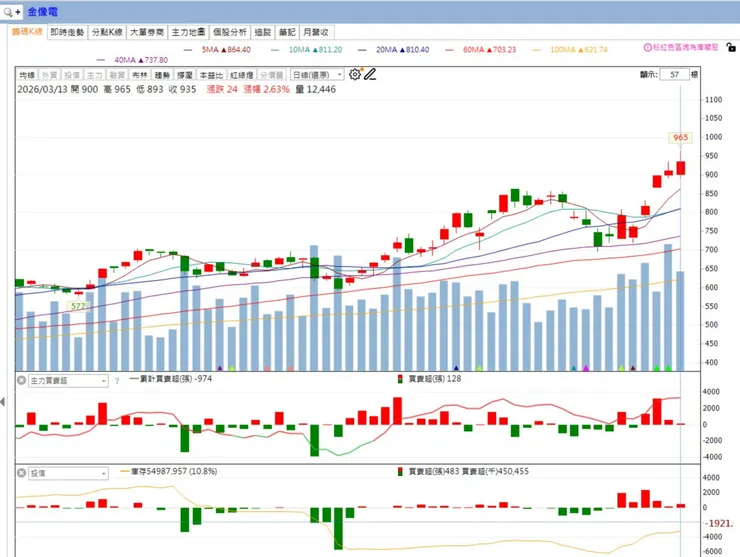Click the 顯示 bar count field showing 57
The height and width of the screenshot is (557, 740).
674,75
